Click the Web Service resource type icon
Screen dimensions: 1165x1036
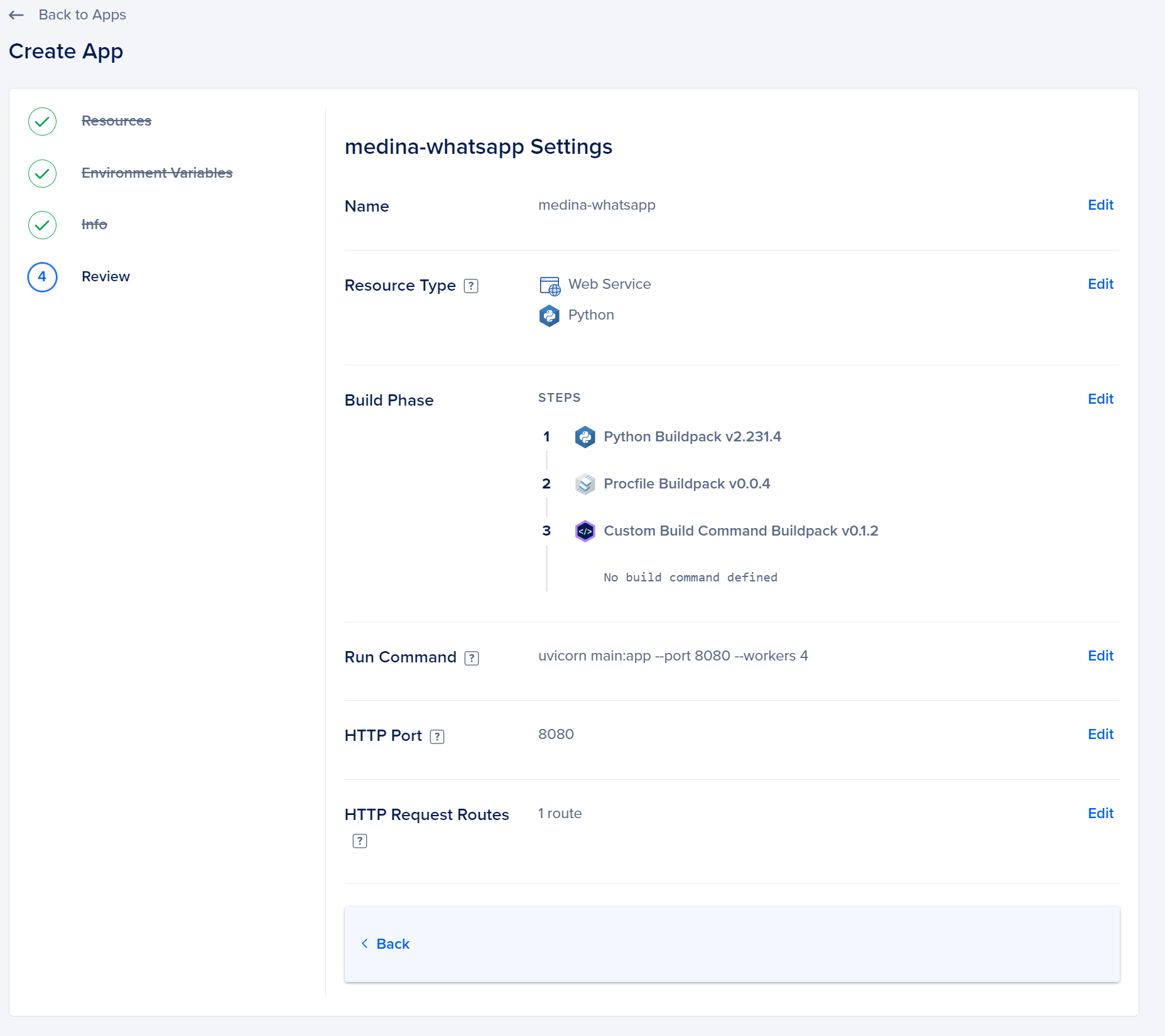550,285
